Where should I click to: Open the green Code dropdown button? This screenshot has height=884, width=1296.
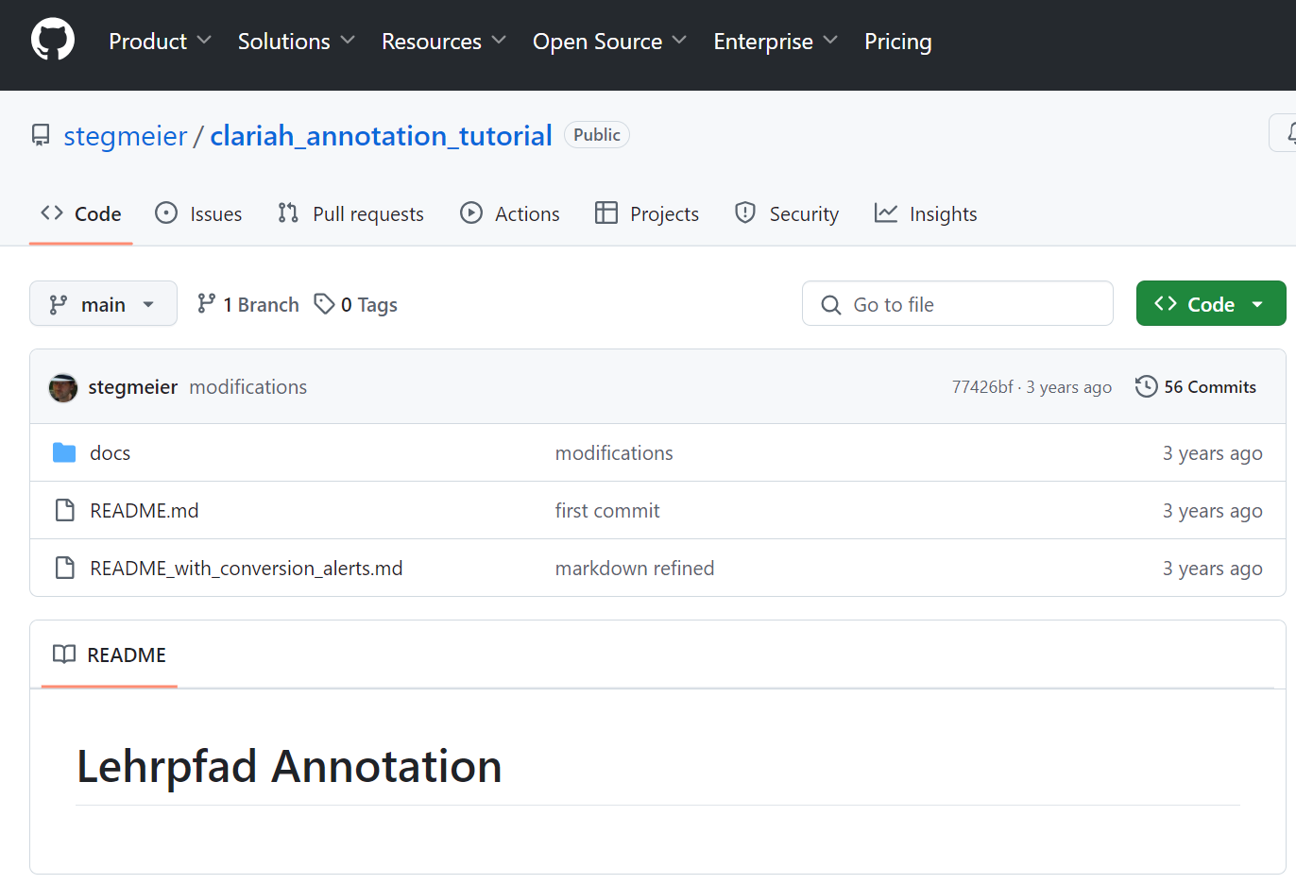tap(1210, 304)
